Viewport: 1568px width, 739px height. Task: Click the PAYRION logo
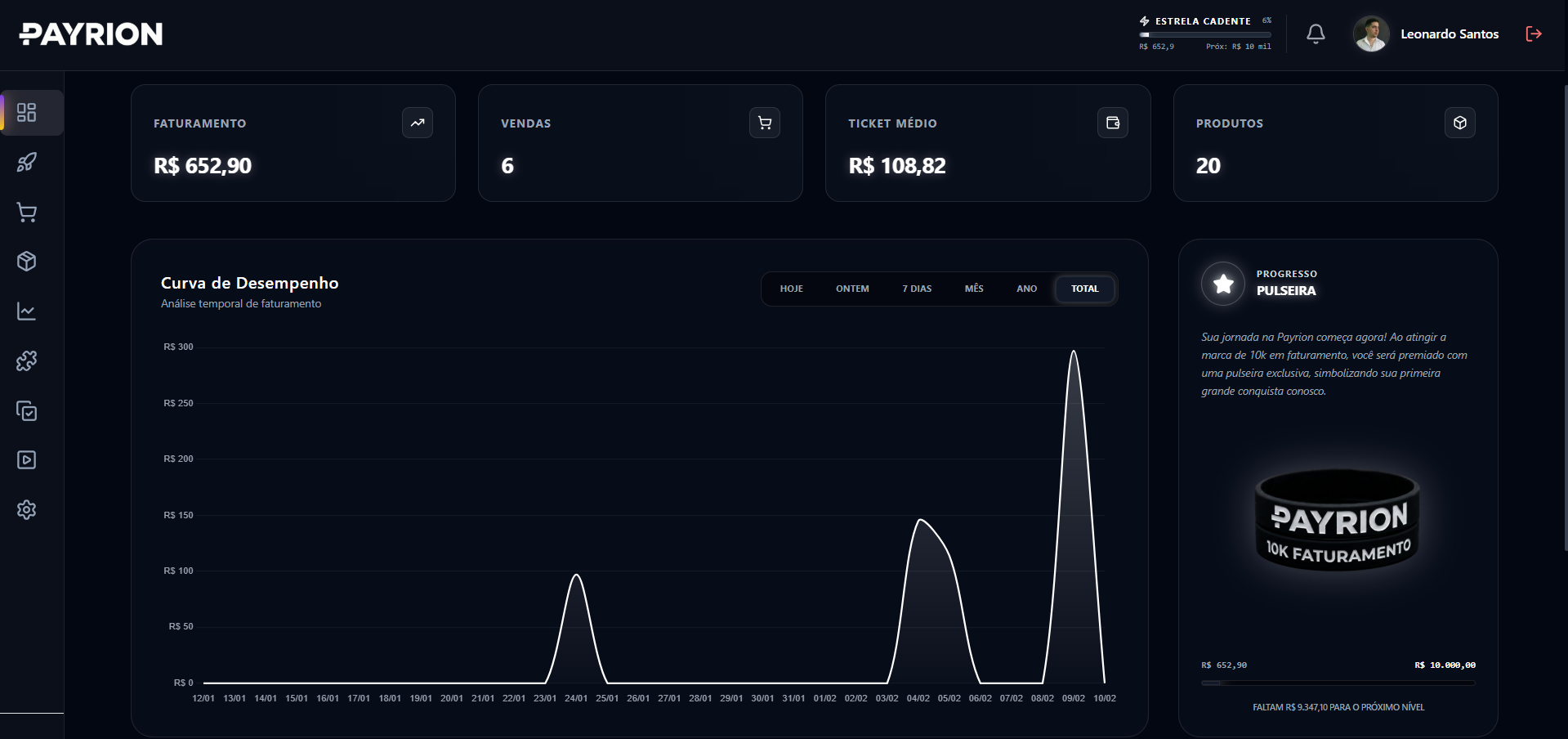[x=91, y=34]
